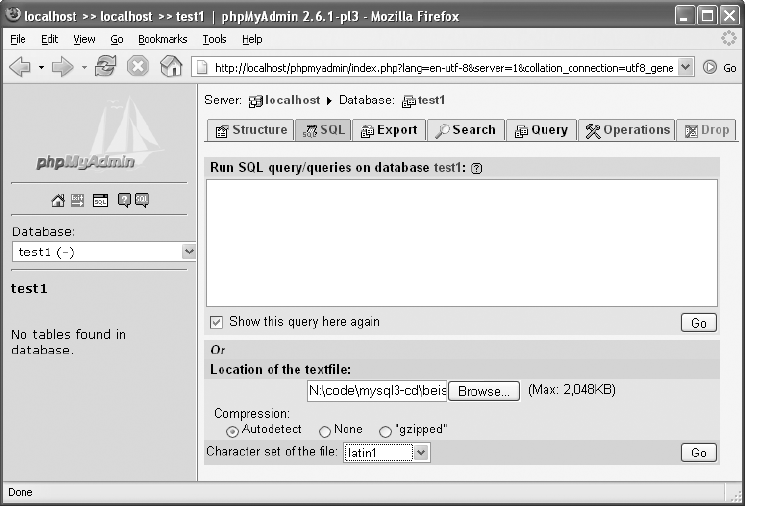Click the round Go icon beside address bar
Screen dimensions: 764x506
pos(710,67)
